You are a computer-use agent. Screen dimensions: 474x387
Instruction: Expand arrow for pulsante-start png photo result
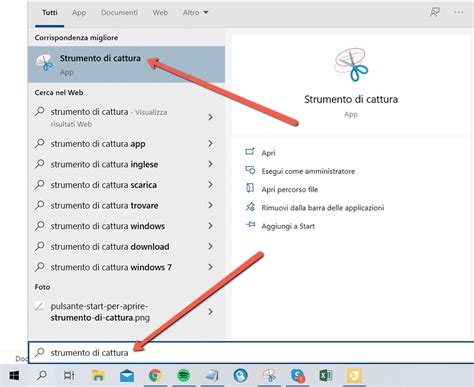[210, 312]
